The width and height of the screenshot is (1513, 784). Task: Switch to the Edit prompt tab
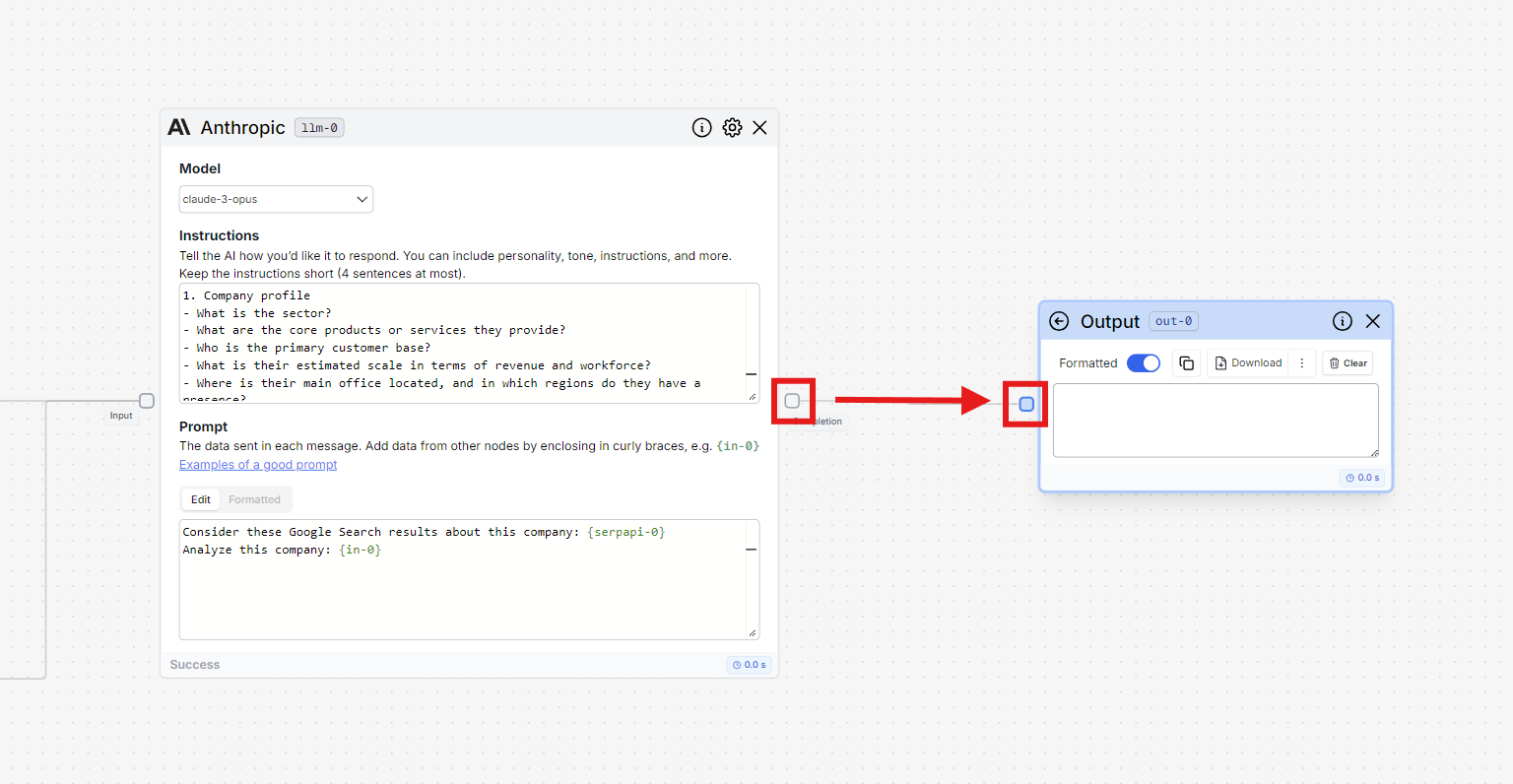[x=201, y=499]
